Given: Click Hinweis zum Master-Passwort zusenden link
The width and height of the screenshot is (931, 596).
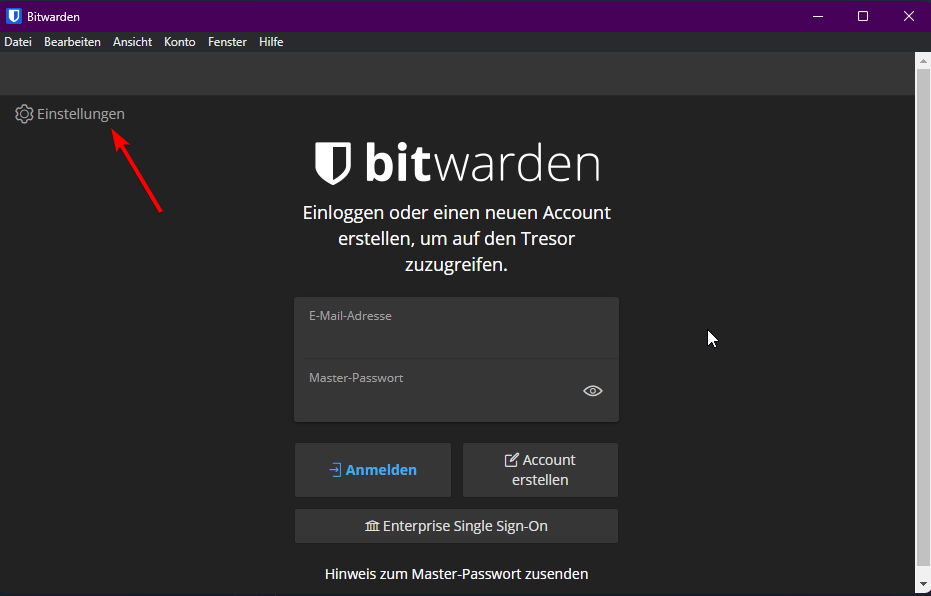Looking at the screenshot, I should pyautogui.click(x=456, y=574).
